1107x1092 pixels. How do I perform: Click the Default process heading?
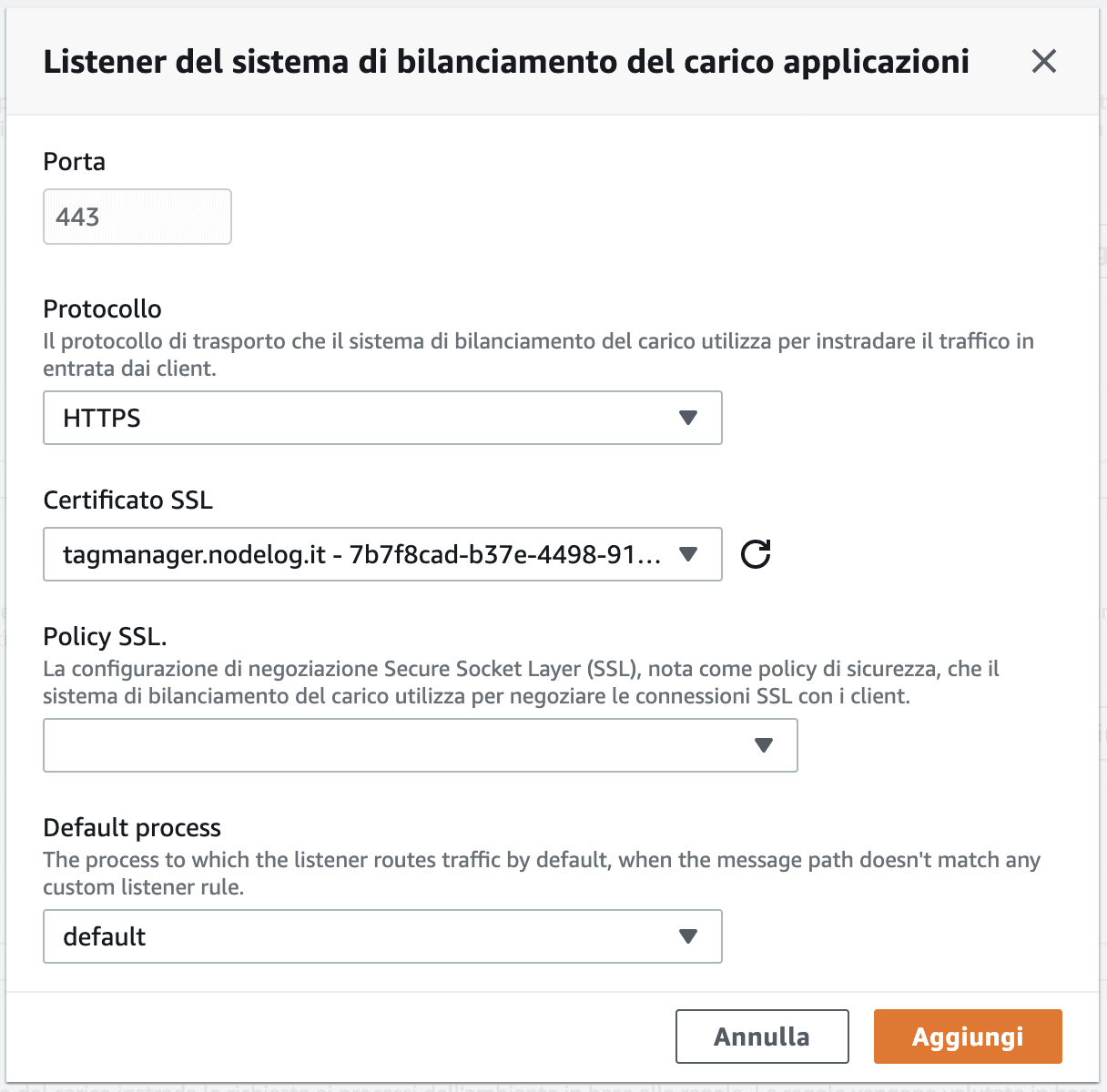coord(132,827)
